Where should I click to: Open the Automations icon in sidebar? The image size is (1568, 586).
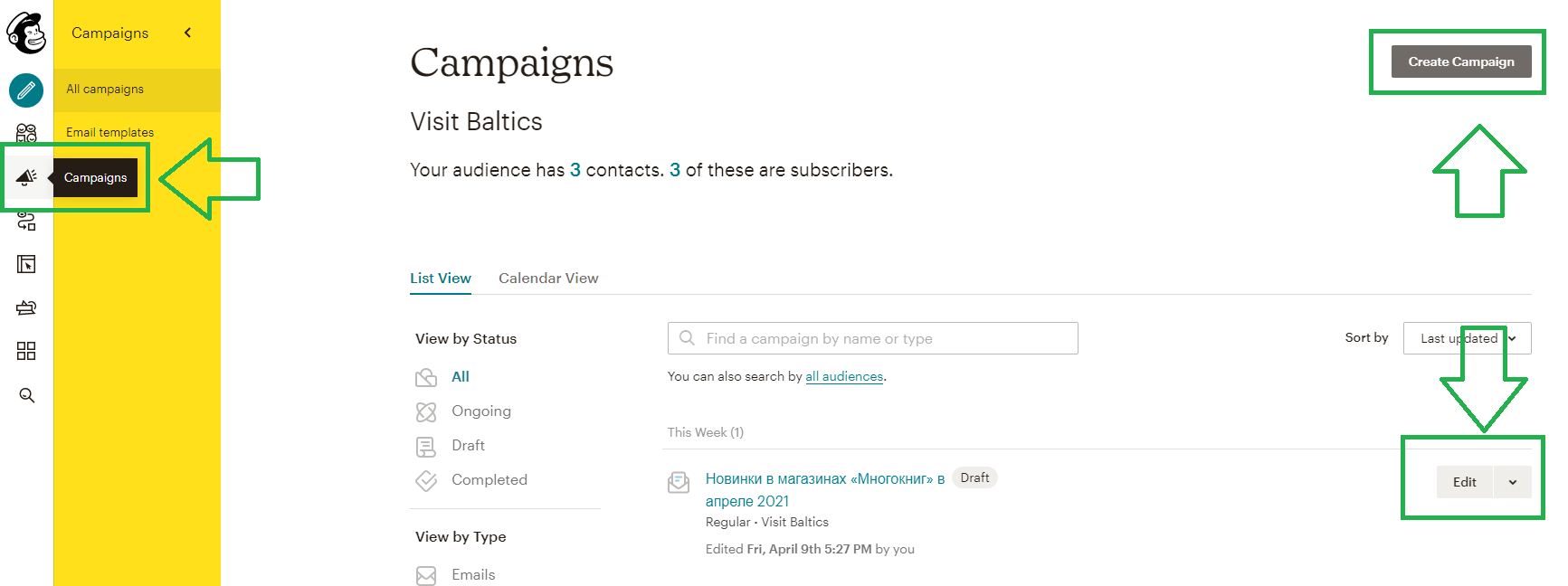[x=26, y=221]
